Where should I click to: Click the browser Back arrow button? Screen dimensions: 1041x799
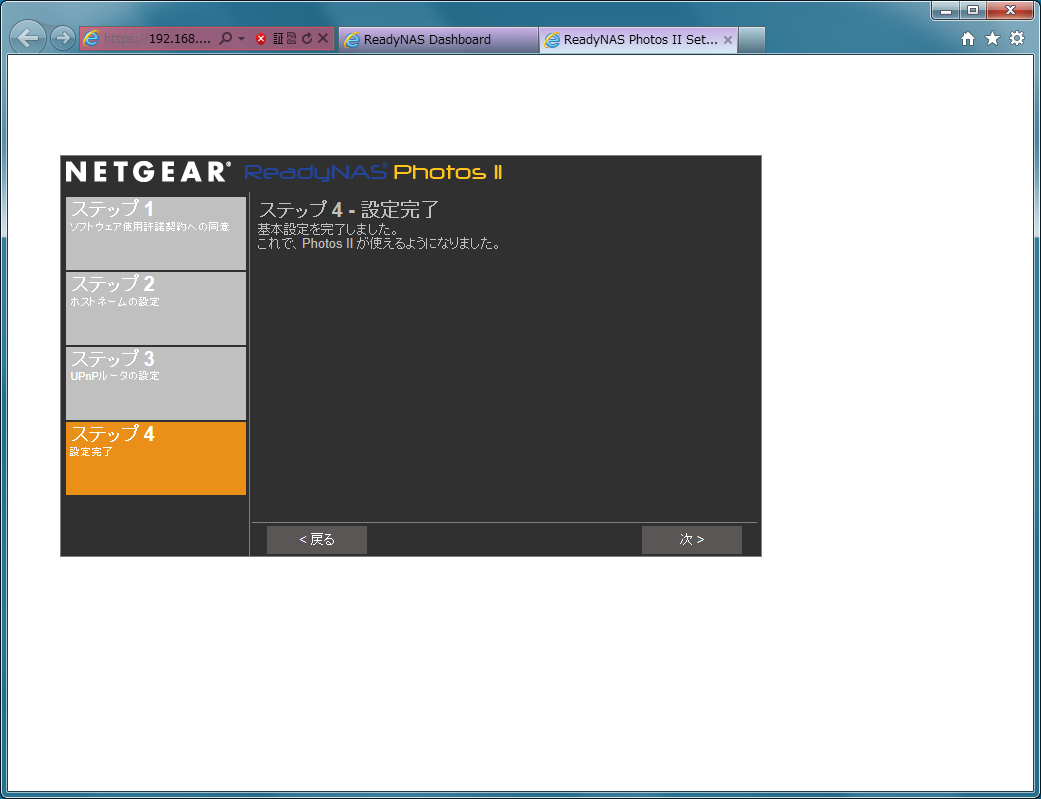pos(28,38)
